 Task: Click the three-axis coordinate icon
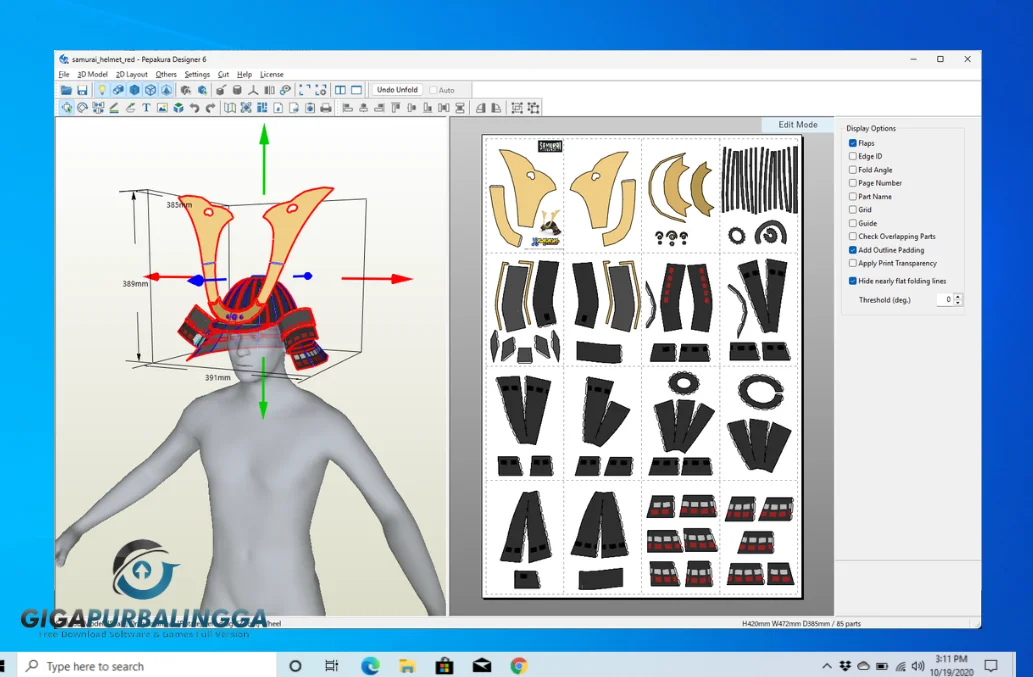[253, 91]
